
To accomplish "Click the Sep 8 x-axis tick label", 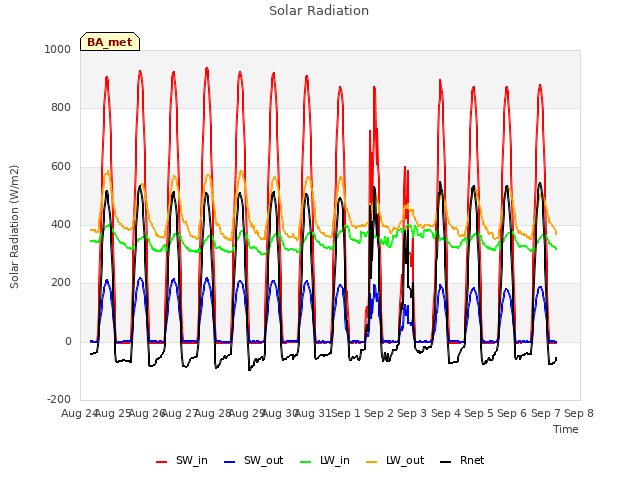I will click(579, 413).
